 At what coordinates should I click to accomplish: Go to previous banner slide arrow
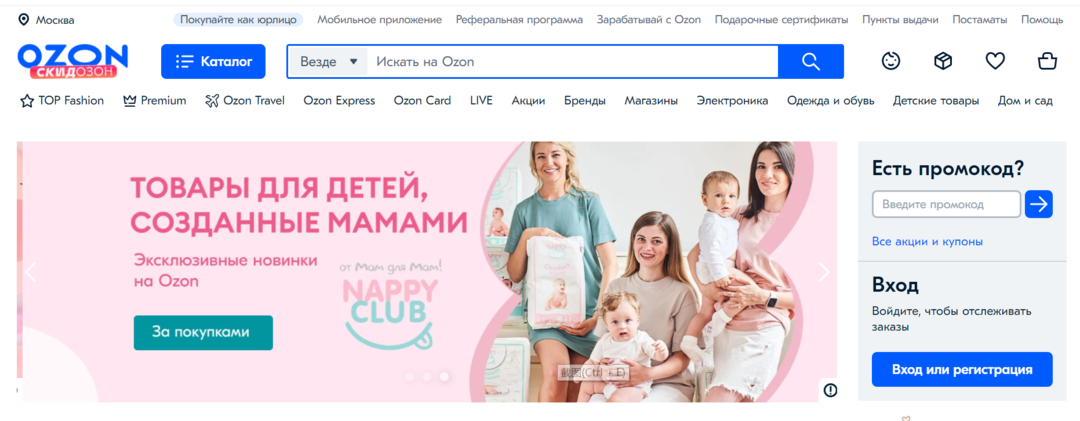(x=30, y=272)
